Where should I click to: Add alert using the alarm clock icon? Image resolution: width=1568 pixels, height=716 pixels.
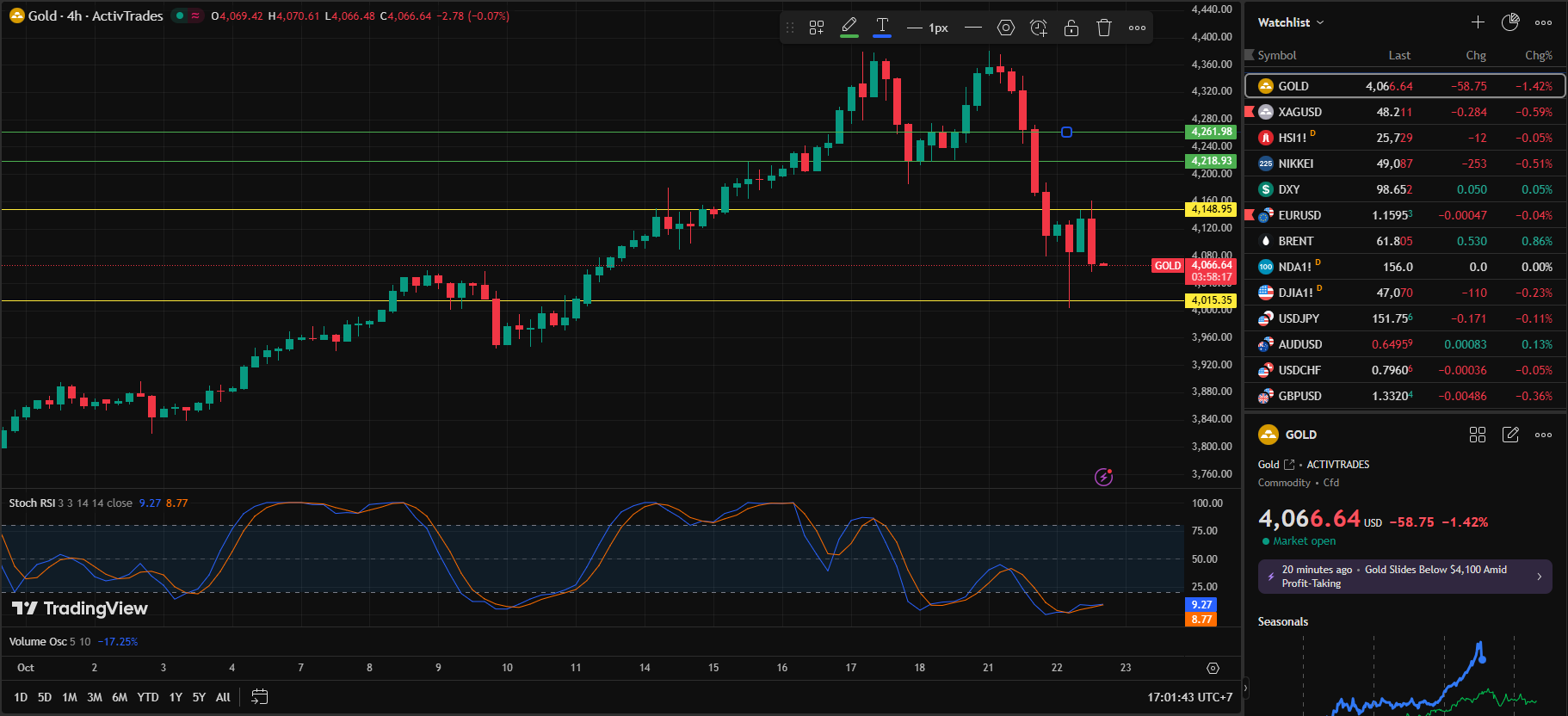click(1039, 28)
